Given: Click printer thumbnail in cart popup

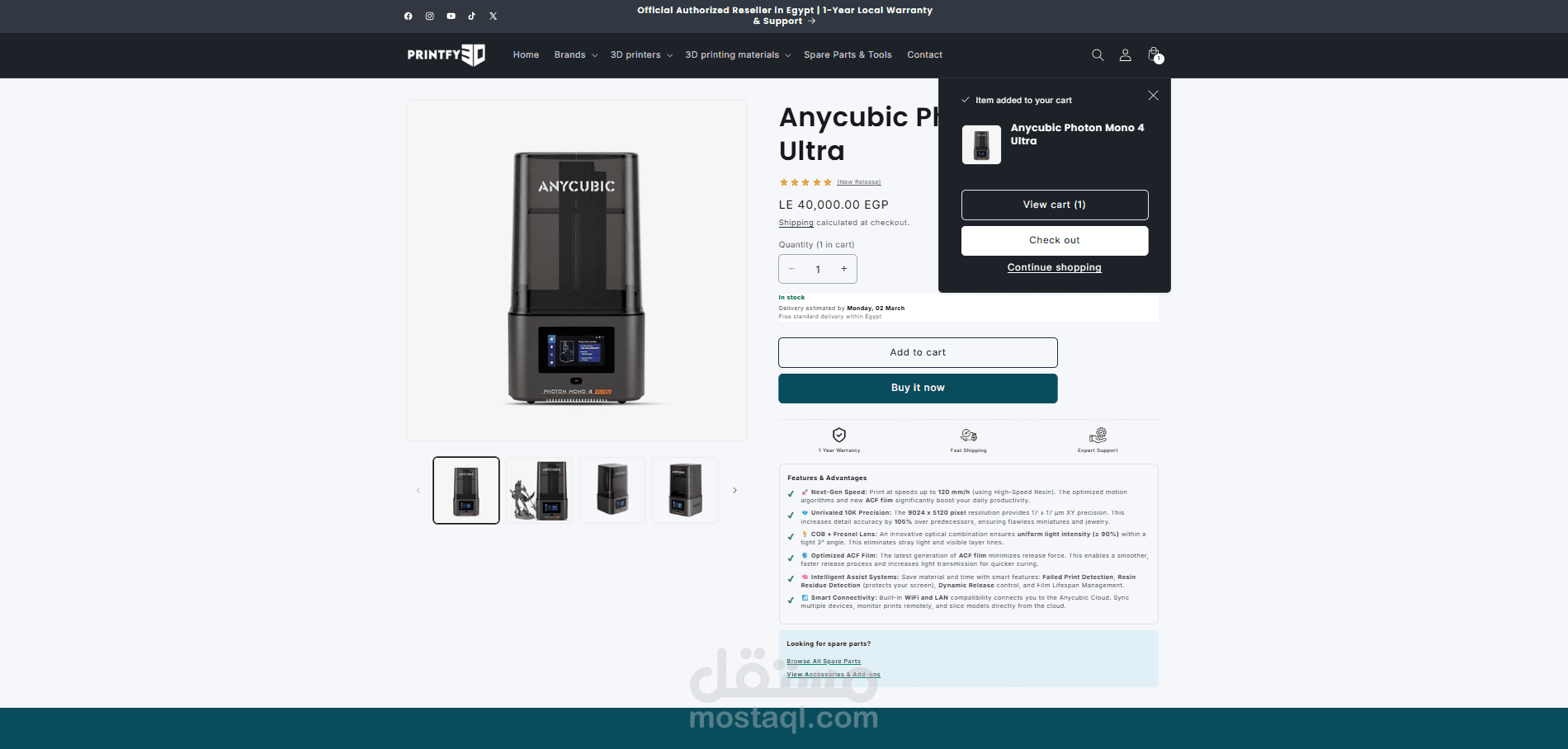Looking at the screenshot, I should (x=981, y=144).
